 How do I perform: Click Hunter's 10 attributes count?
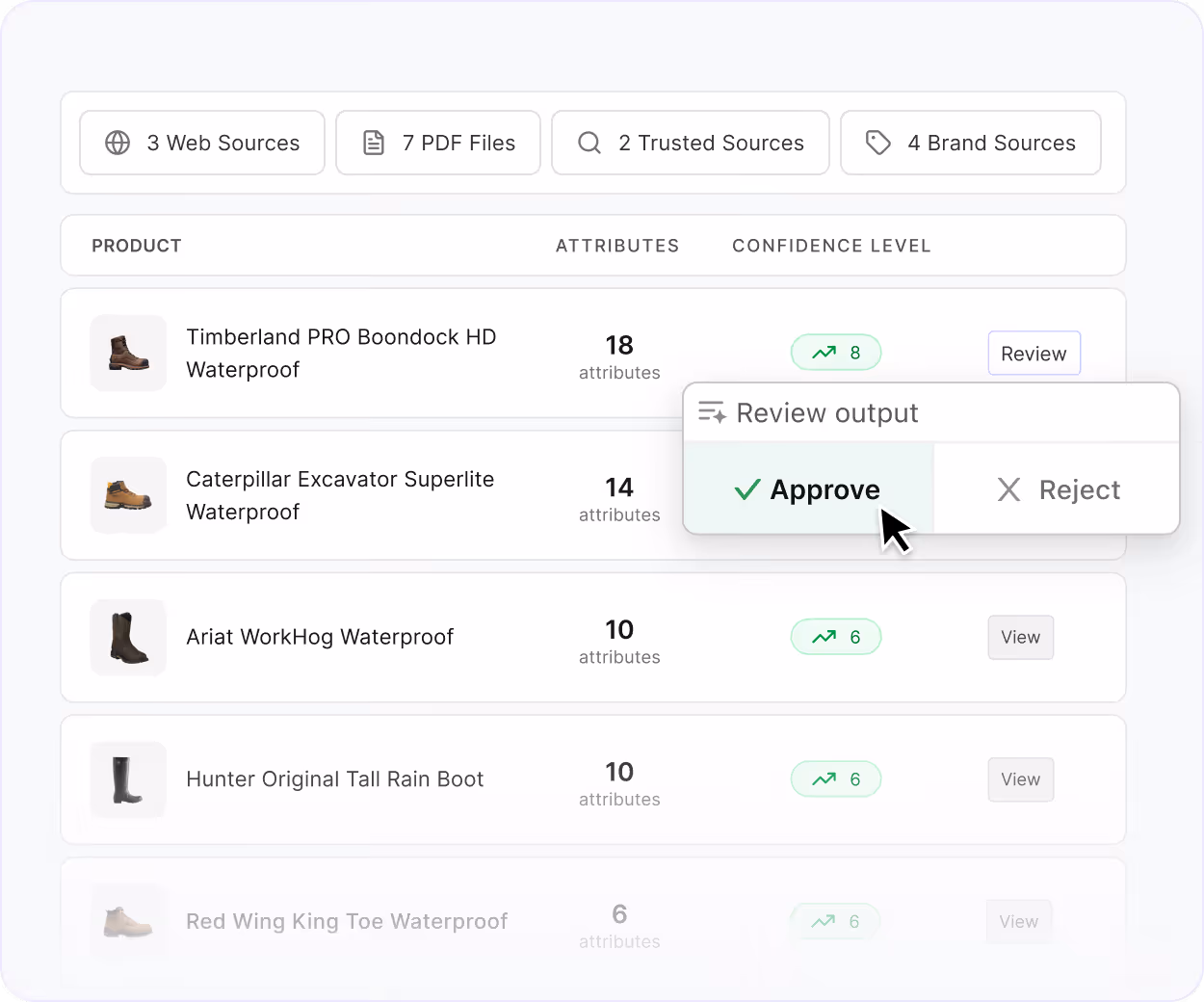pos(619,784)
